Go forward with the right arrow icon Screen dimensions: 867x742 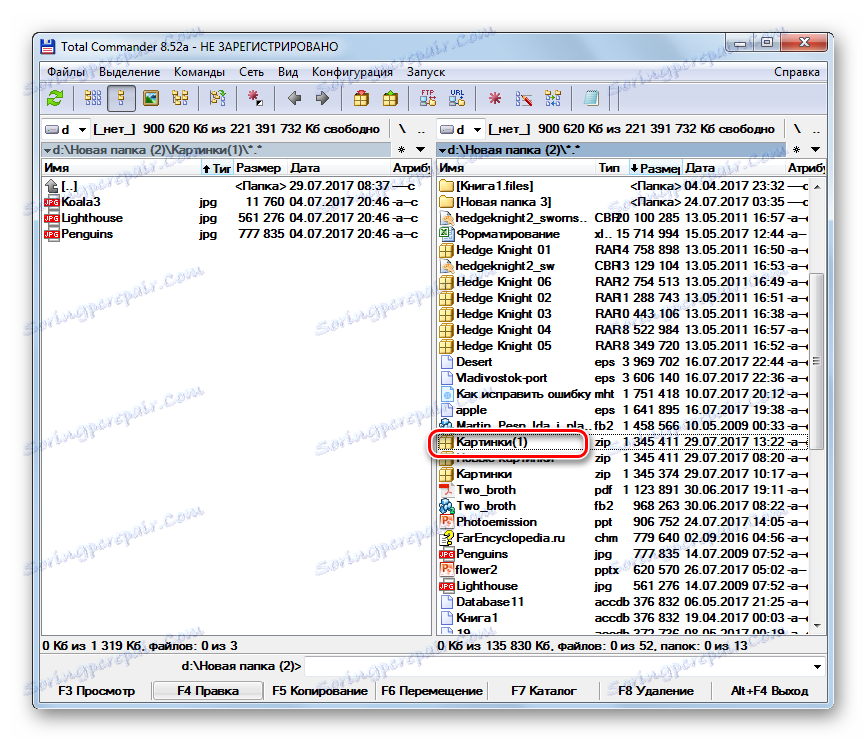click(x=322, y=99)
